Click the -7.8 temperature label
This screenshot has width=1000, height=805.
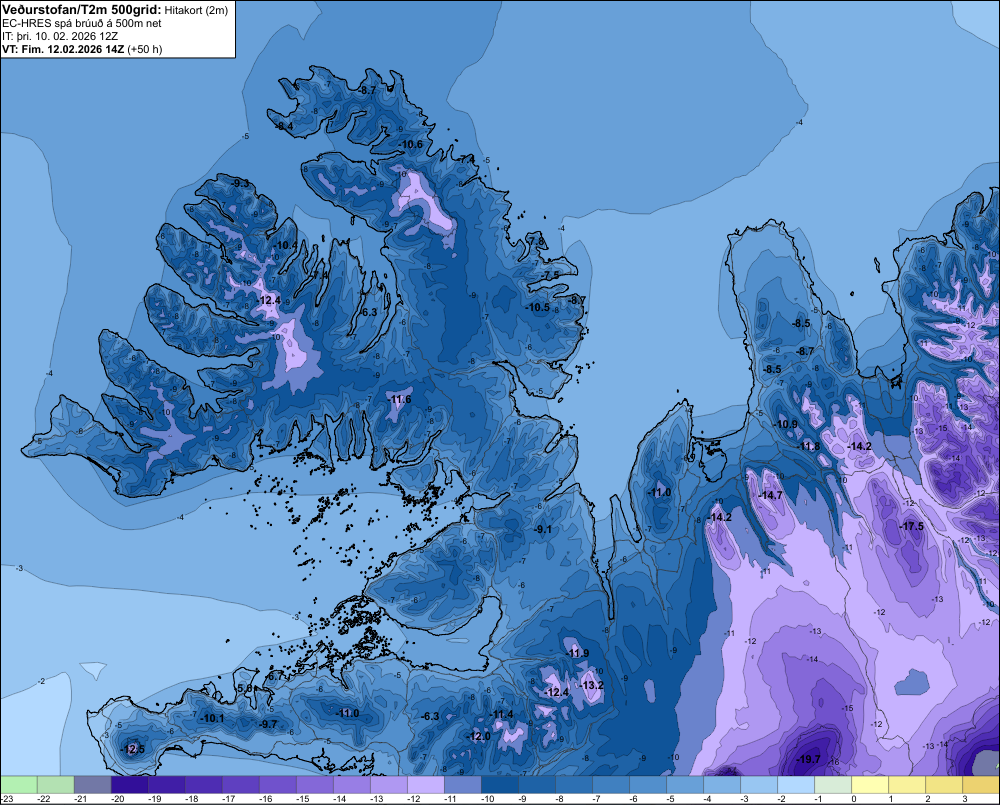pyautogui.click(x=537, y=242)
